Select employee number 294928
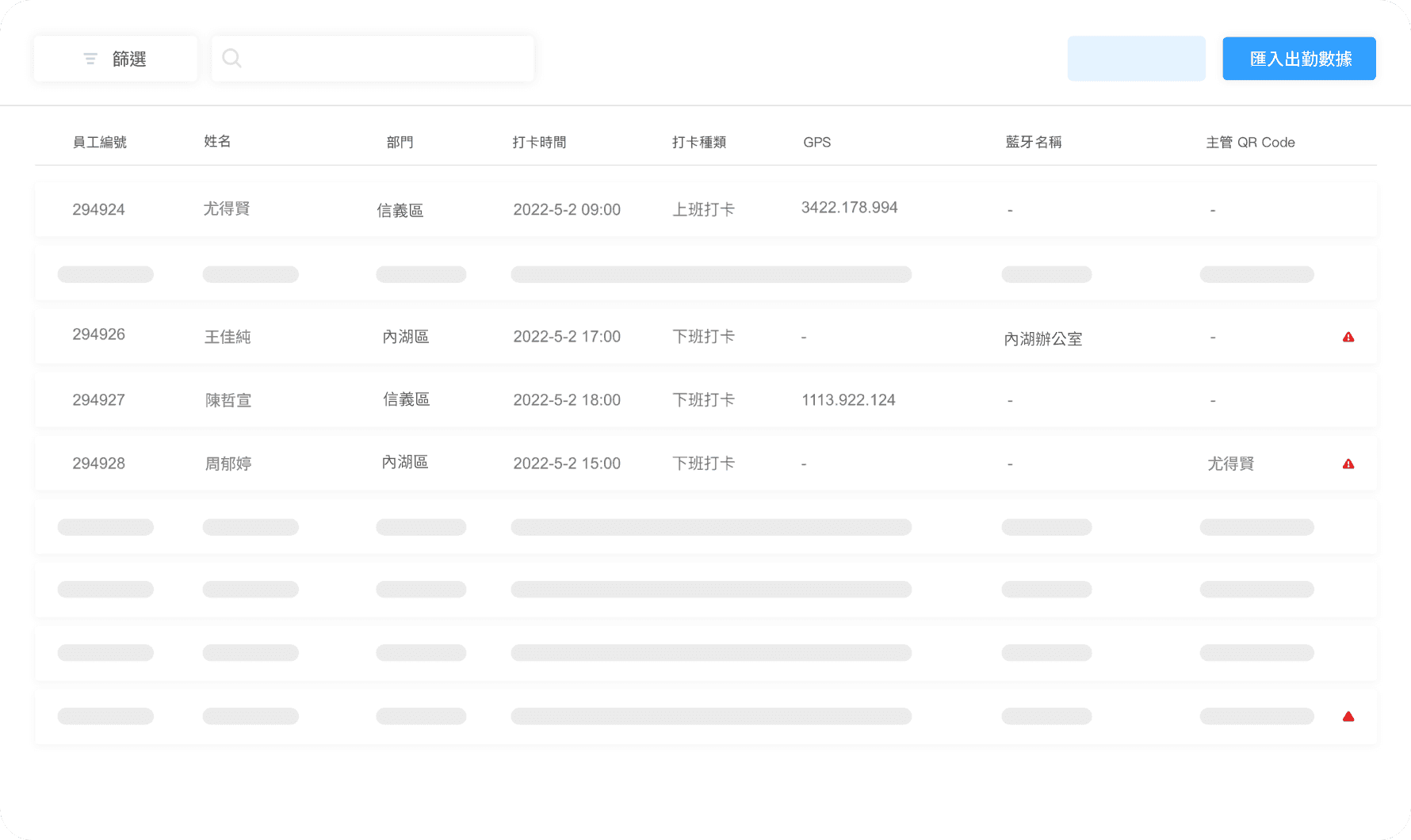 (98, 464)
